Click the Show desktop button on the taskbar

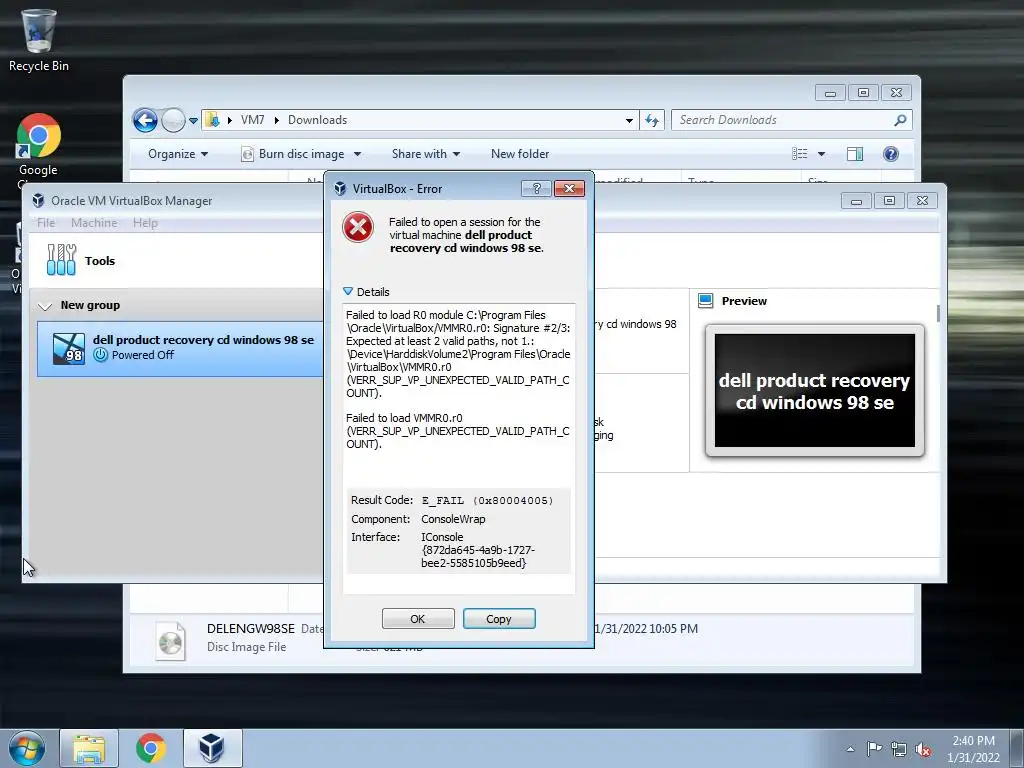point(1016,748)
